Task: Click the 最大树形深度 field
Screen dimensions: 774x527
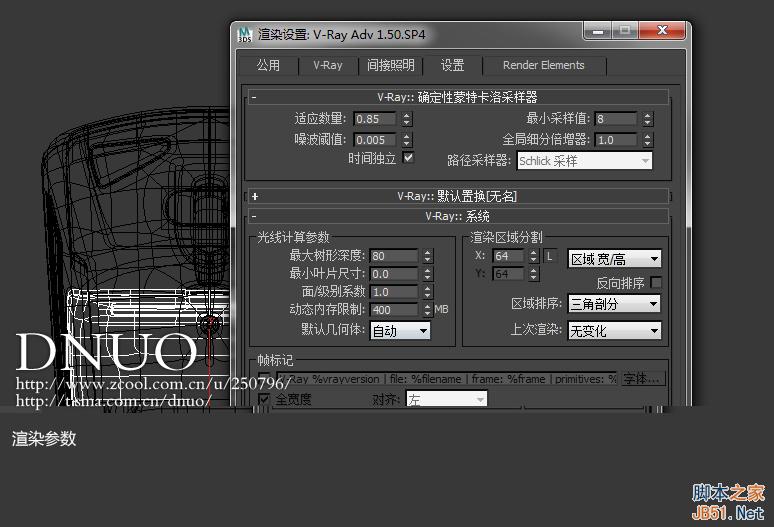Action: tap(394, 256)
